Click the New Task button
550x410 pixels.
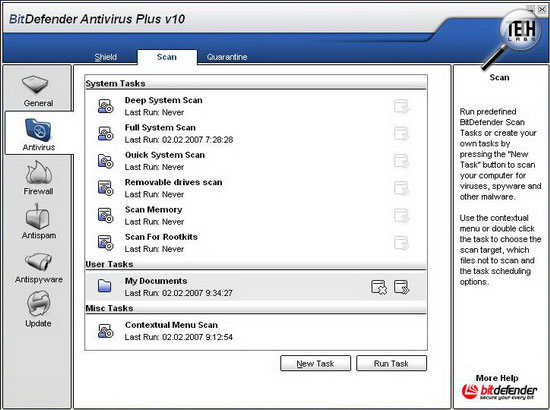(315, 363)
